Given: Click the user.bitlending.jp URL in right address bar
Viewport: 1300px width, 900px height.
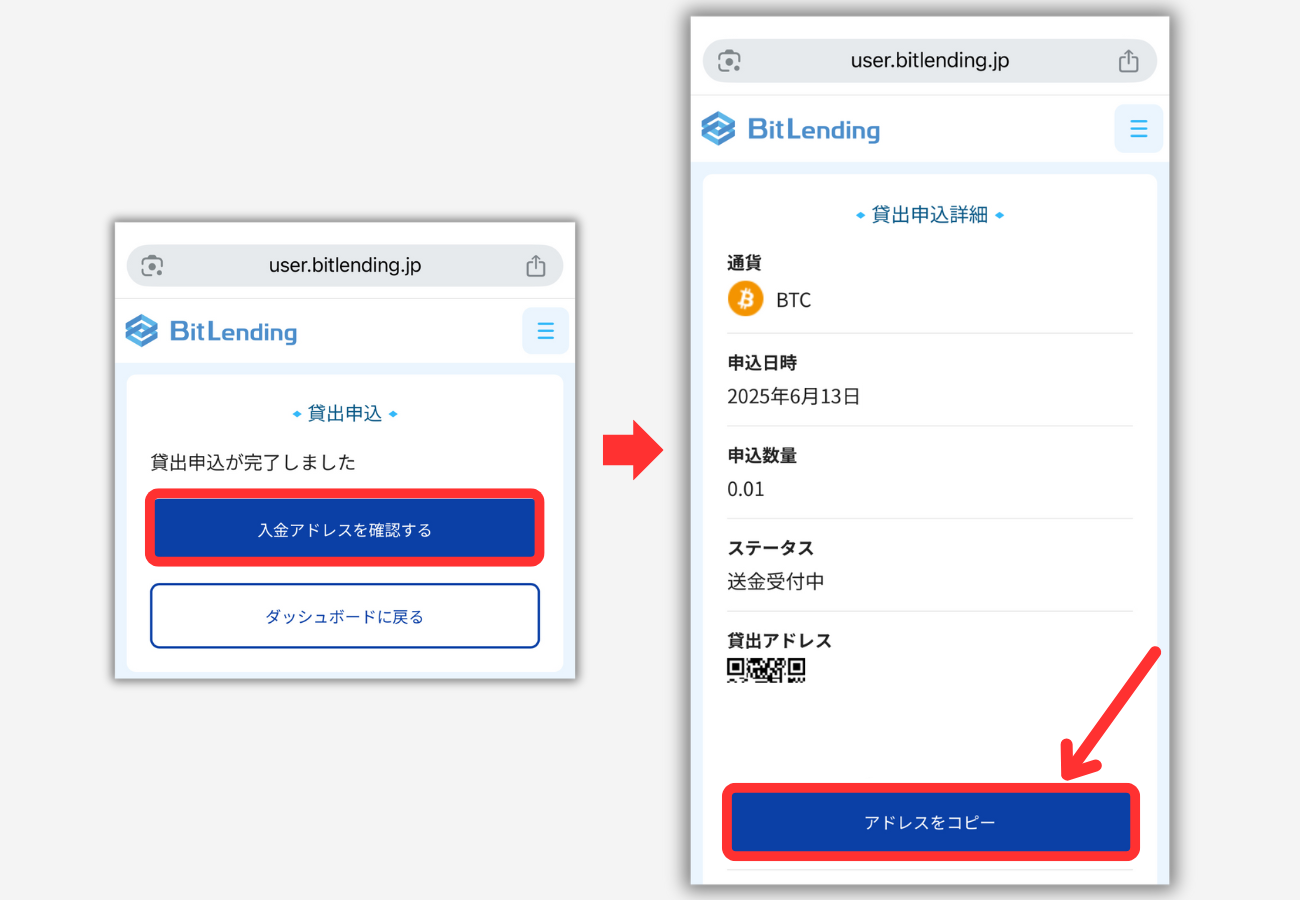Looking at the screenshot, I should [x=930, y=61].
